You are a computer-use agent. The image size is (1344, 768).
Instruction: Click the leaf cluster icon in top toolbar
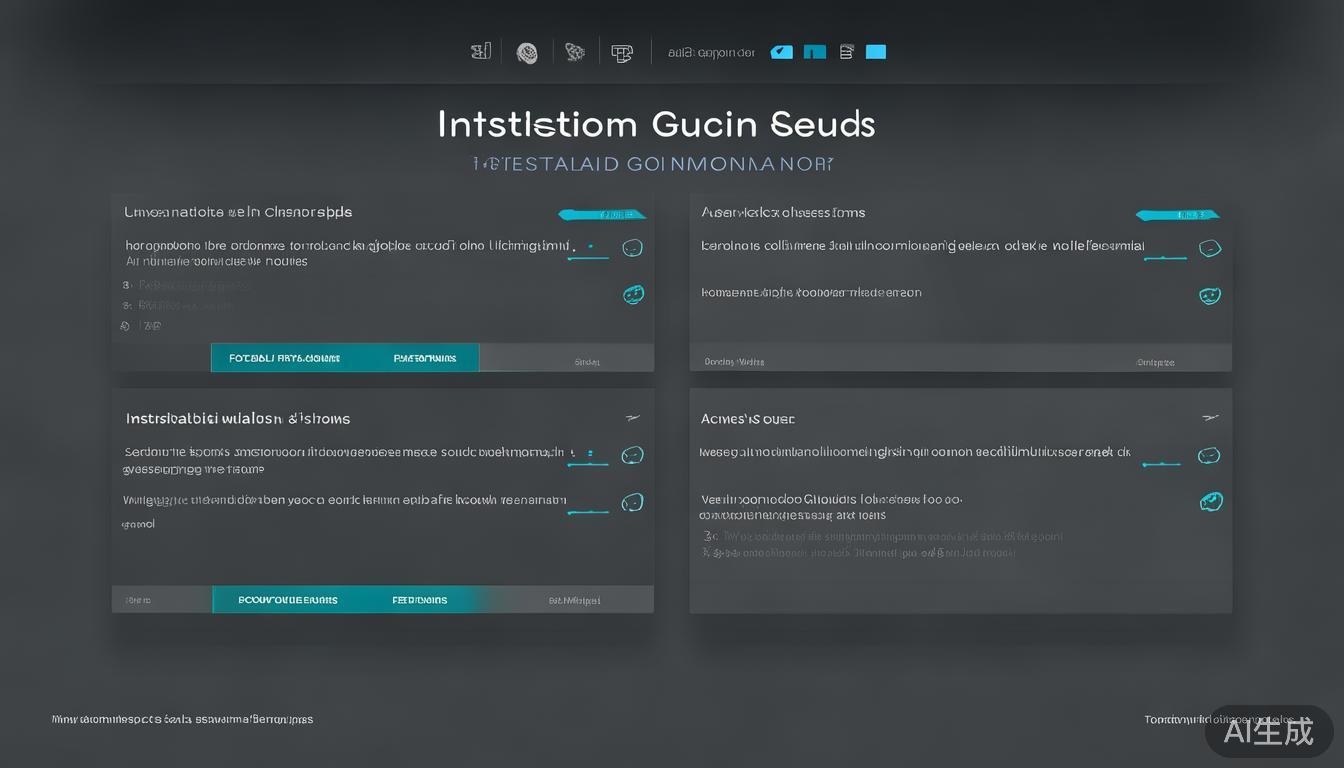point(575,52)
